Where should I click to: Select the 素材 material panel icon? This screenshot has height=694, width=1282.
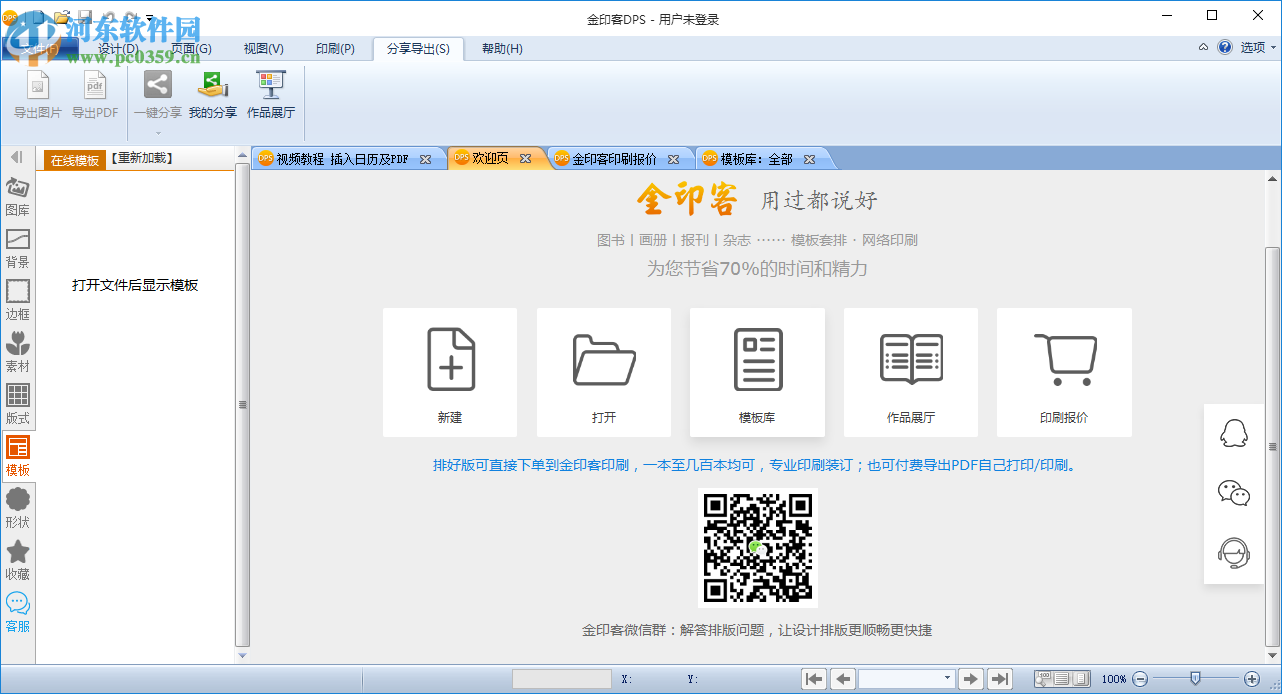16,352
